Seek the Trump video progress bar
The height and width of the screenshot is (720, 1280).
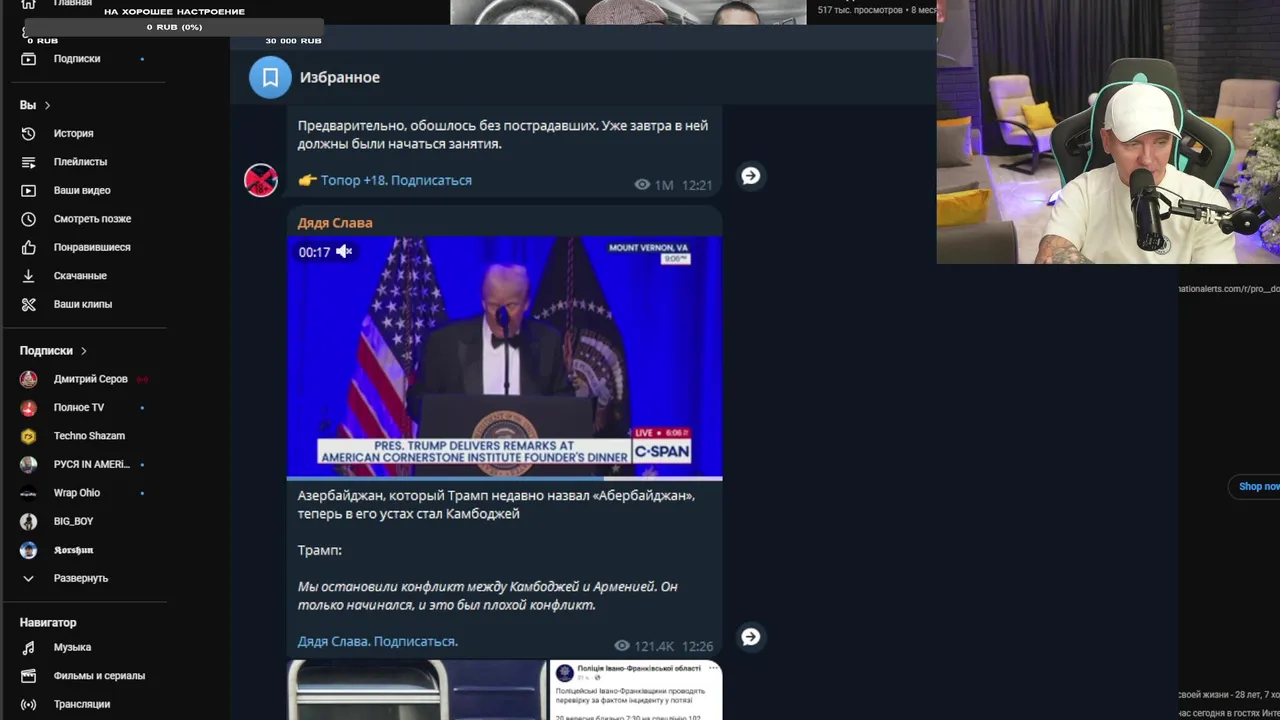tap(504, 478)
